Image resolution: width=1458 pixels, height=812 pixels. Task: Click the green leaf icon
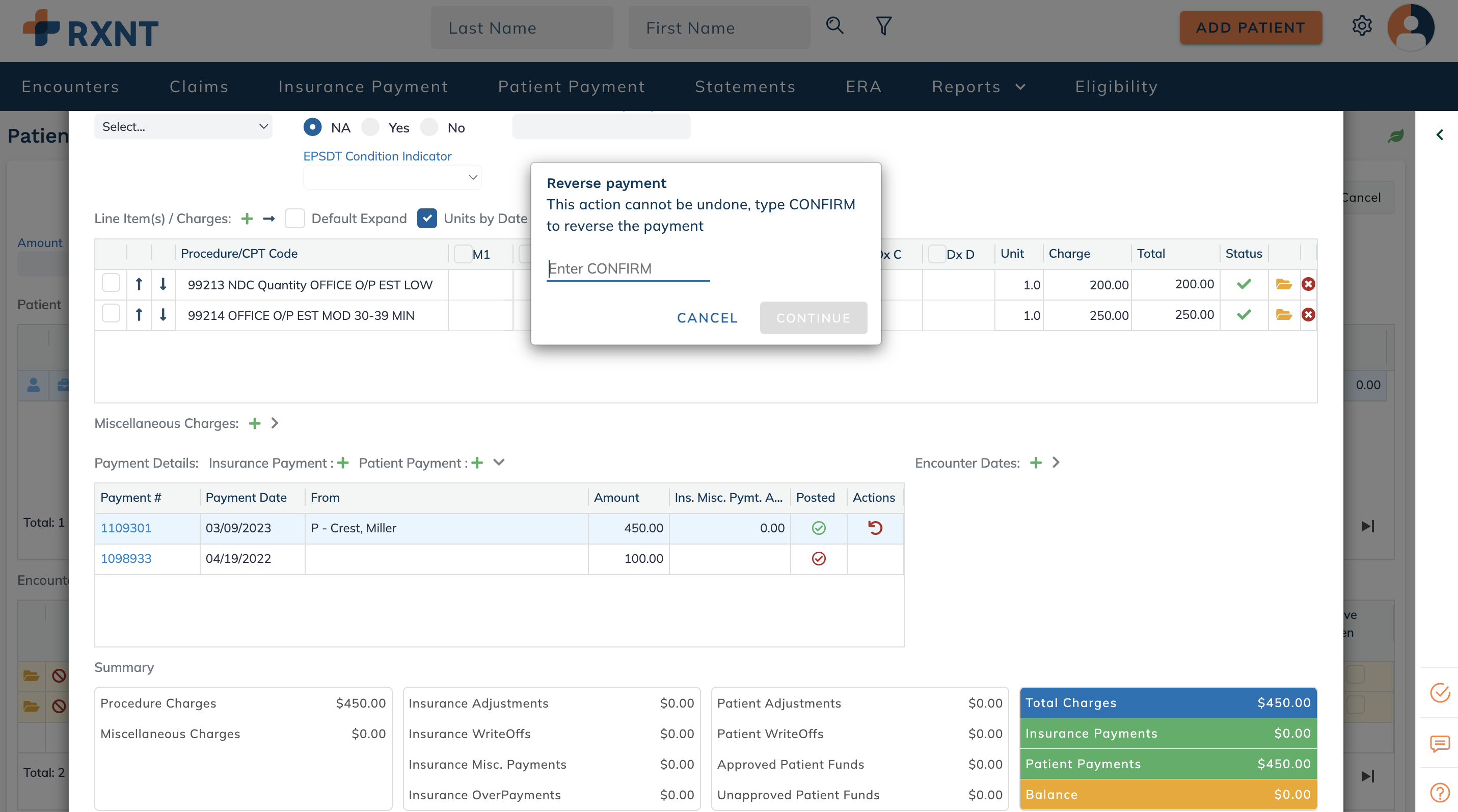click(x=1396, y=136)
